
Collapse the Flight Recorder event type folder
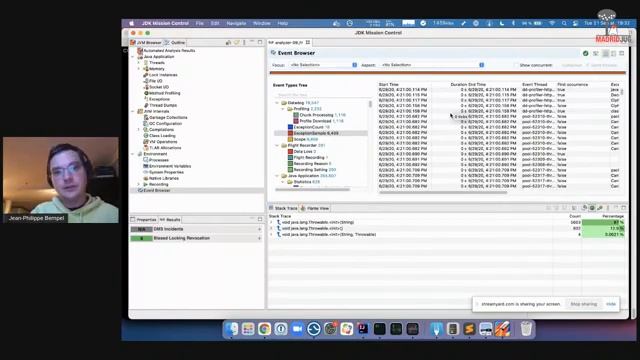coord(277,145)
